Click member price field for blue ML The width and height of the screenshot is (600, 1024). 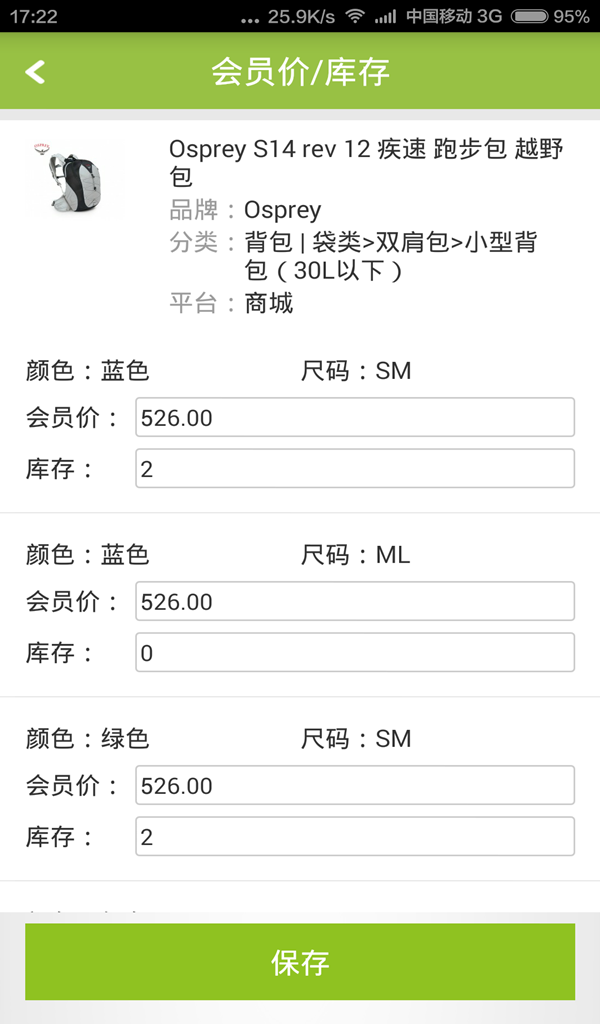pyautogui.click(x=355, y=602)
